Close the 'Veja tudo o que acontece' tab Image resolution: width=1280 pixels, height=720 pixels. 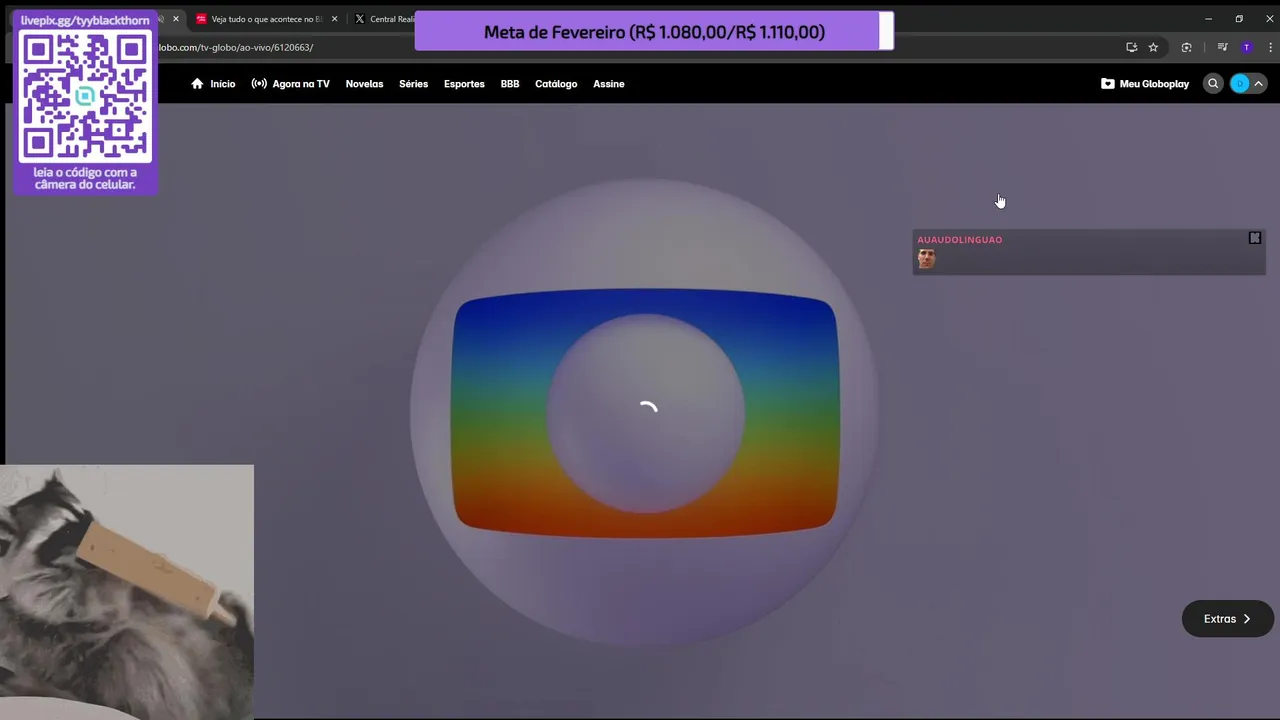(334, 19)
